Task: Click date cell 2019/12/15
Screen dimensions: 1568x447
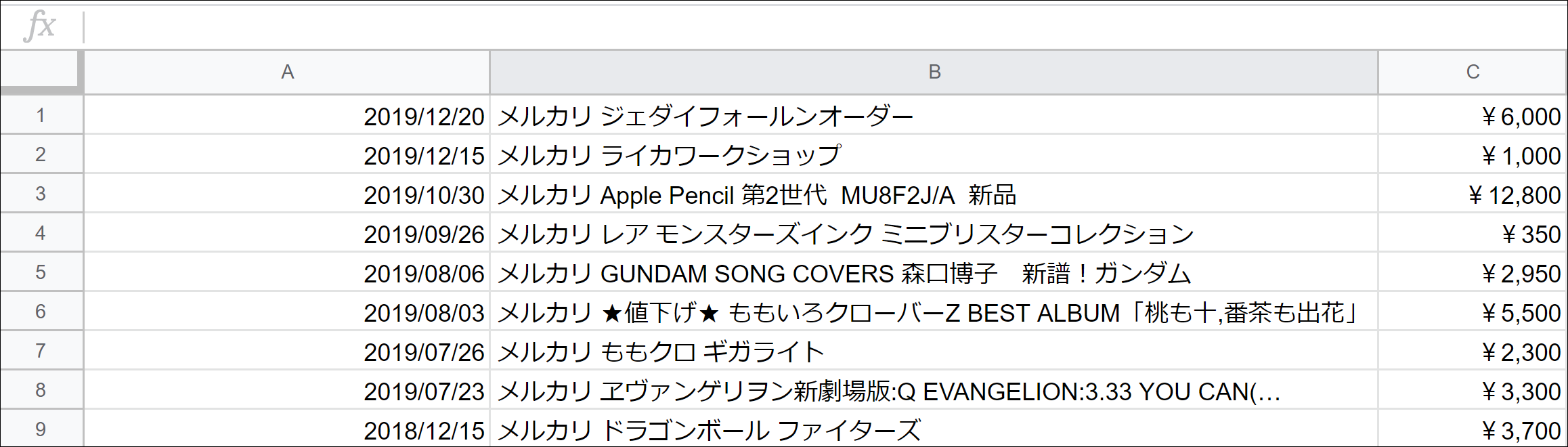Action: coord(287,154)
